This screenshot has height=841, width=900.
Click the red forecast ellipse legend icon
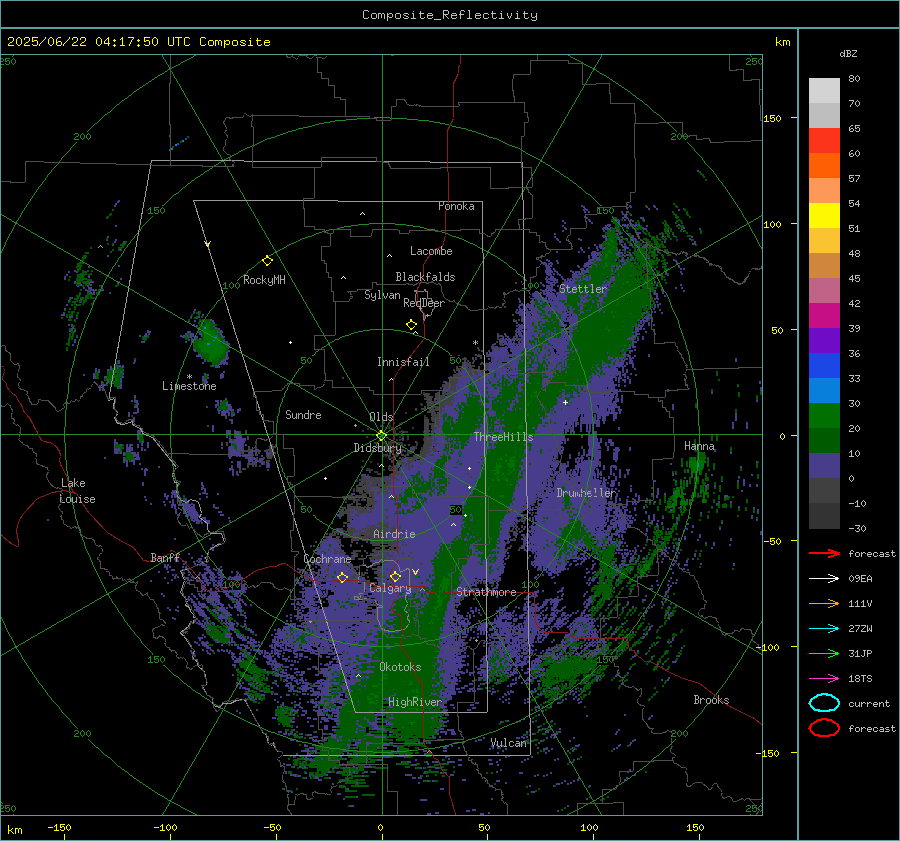pyautogui.click(x=824, y=728)
